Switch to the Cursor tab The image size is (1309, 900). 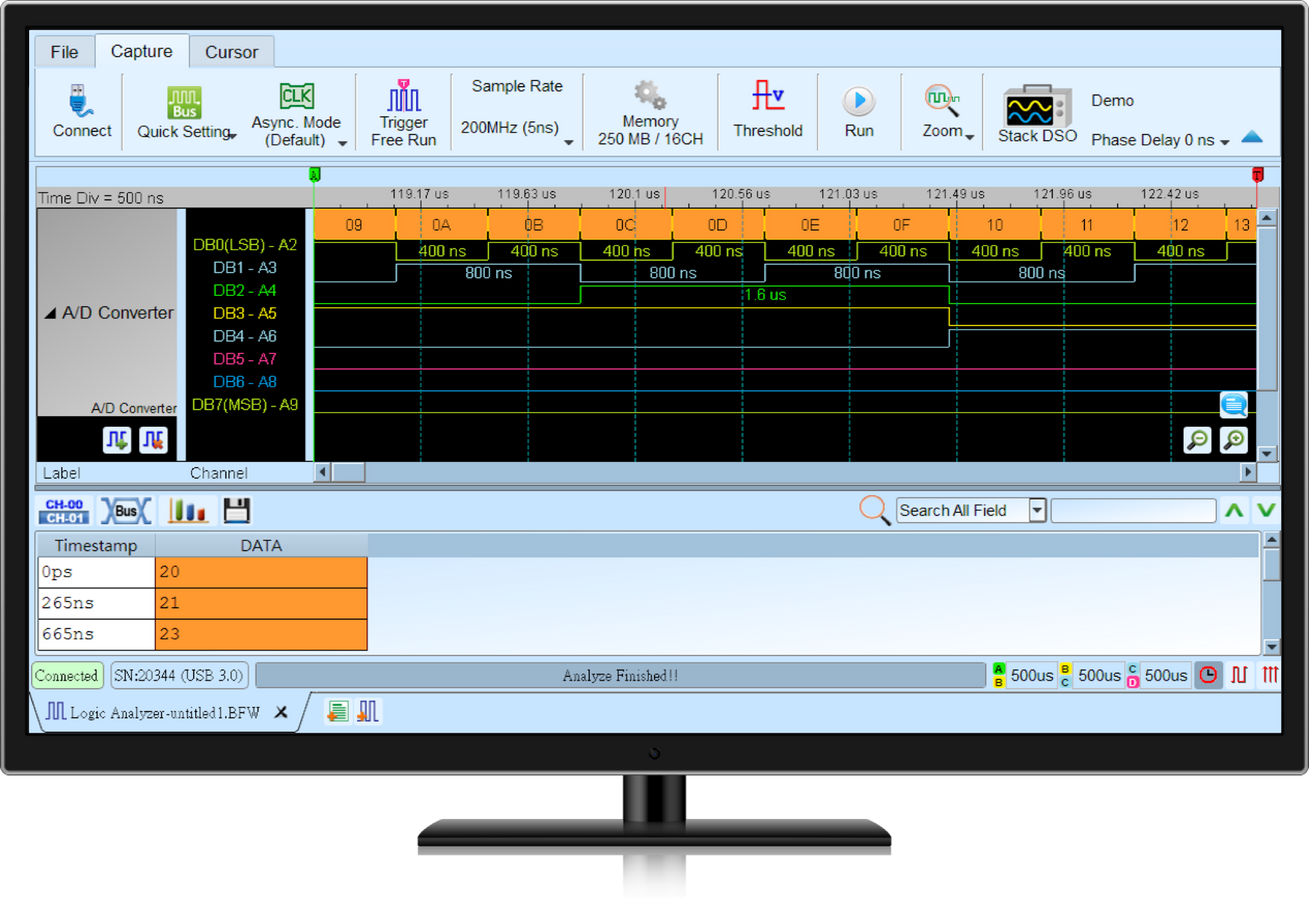232,51
